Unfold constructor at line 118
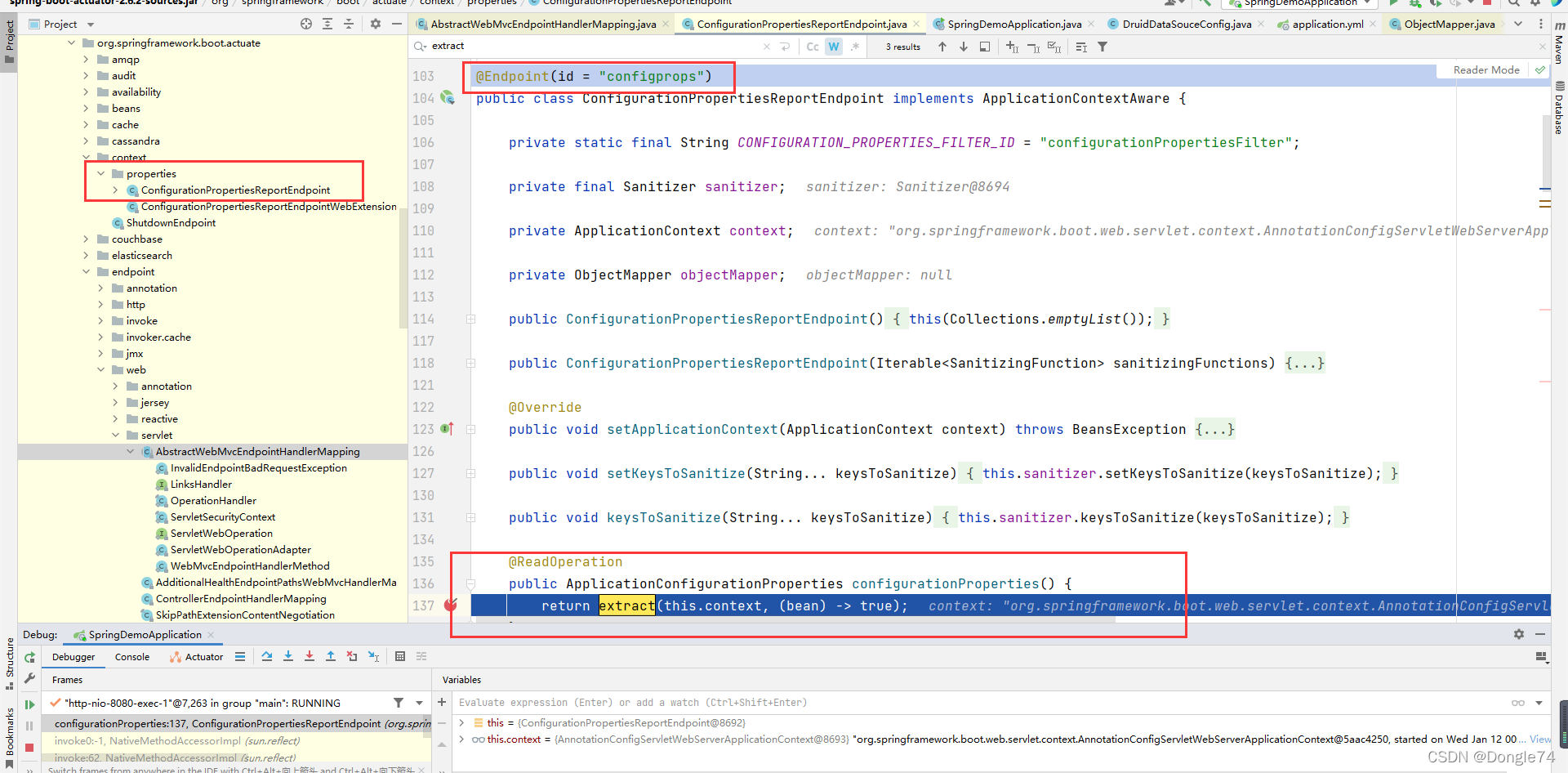Viewport: 1568px width, 773px height. [470, 363]
